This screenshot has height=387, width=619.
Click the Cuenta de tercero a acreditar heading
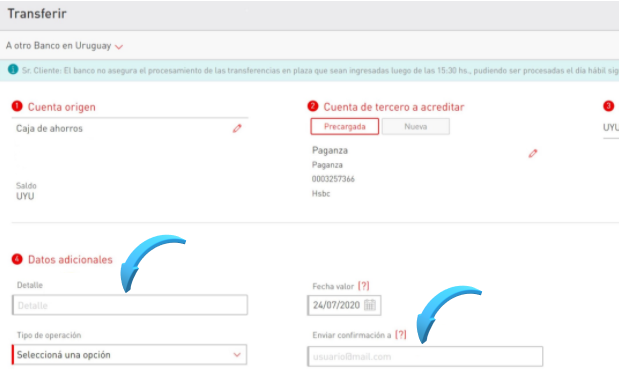tap(394, 107)
